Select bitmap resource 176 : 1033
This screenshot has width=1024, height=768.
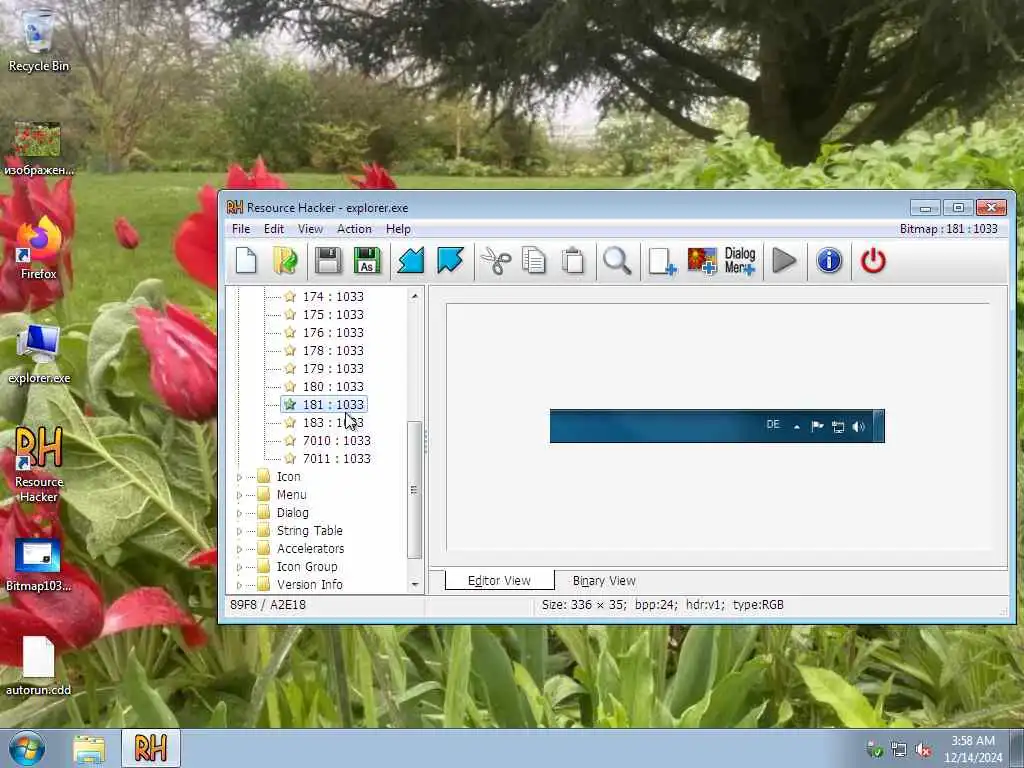pos(333,332)
